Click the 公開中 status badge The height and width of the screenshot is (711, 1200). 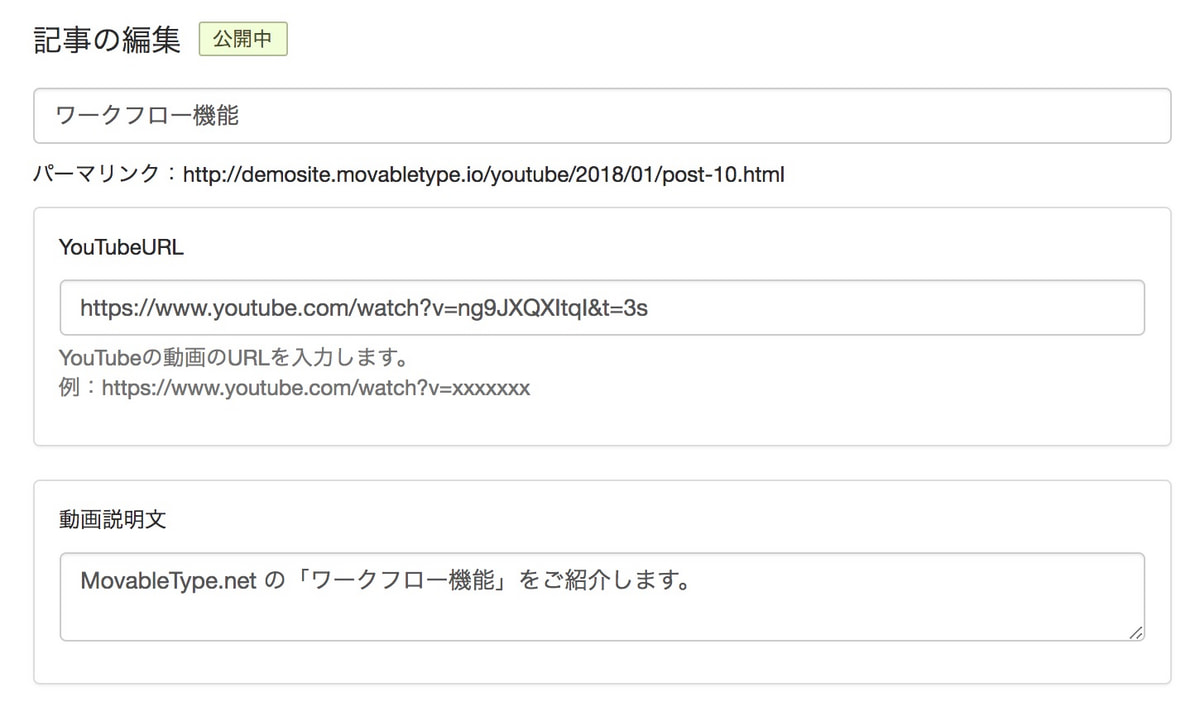(x=243, y=40)
